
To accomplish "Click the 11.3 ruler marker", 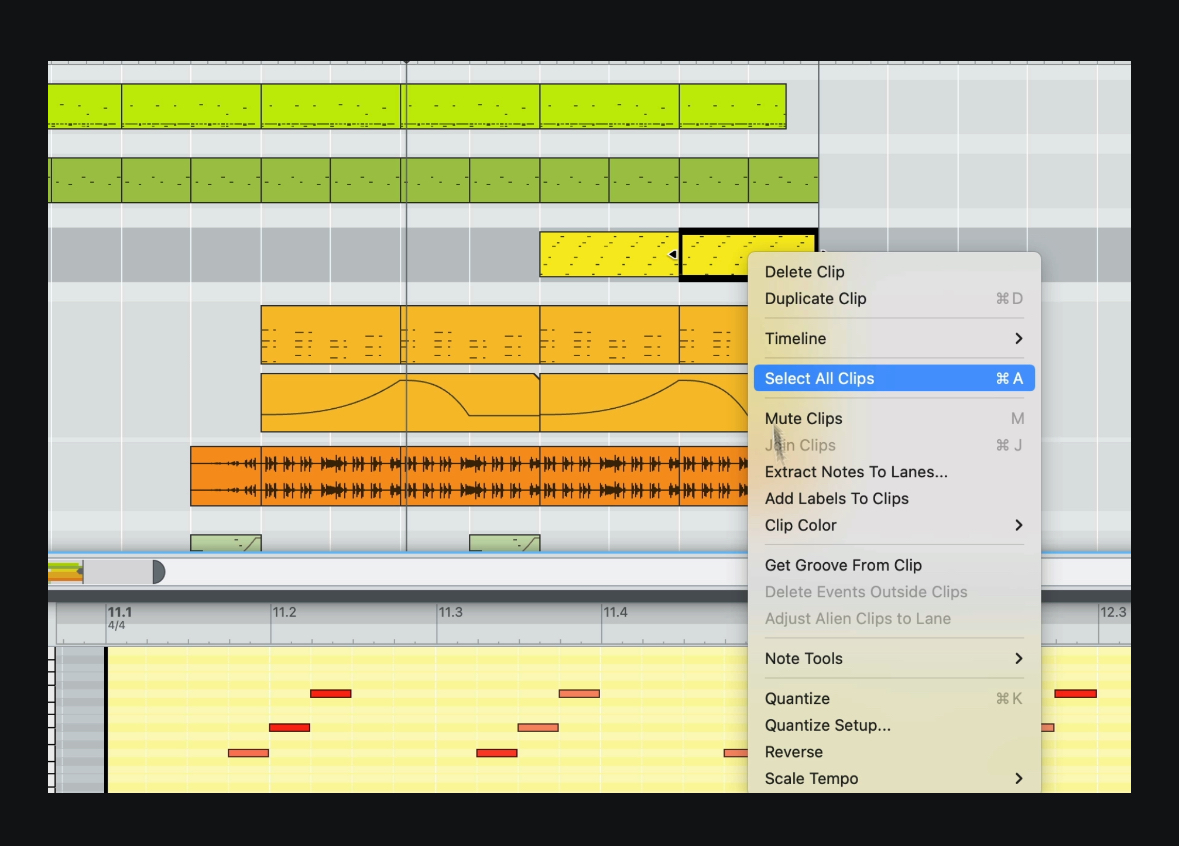I will click(x=450, y=612).
